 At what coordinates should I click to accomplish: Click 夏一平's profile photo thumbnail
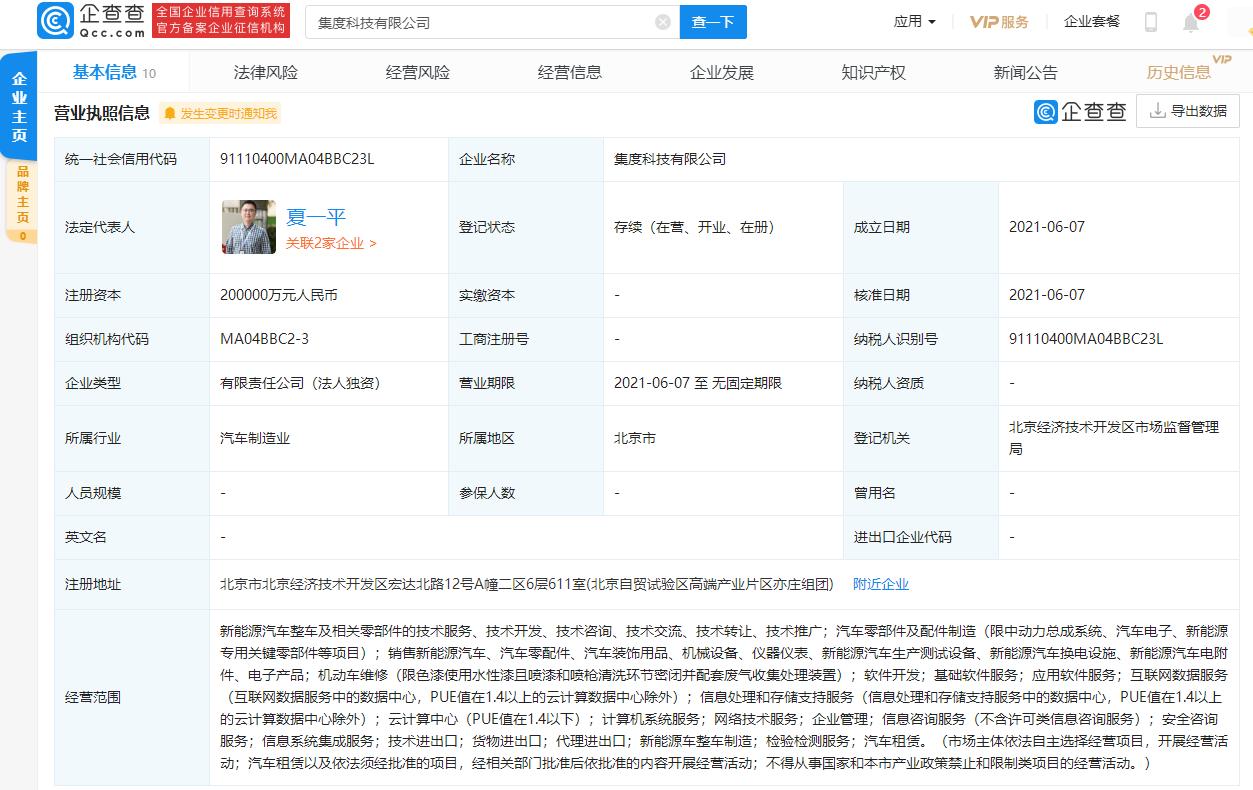247,227
